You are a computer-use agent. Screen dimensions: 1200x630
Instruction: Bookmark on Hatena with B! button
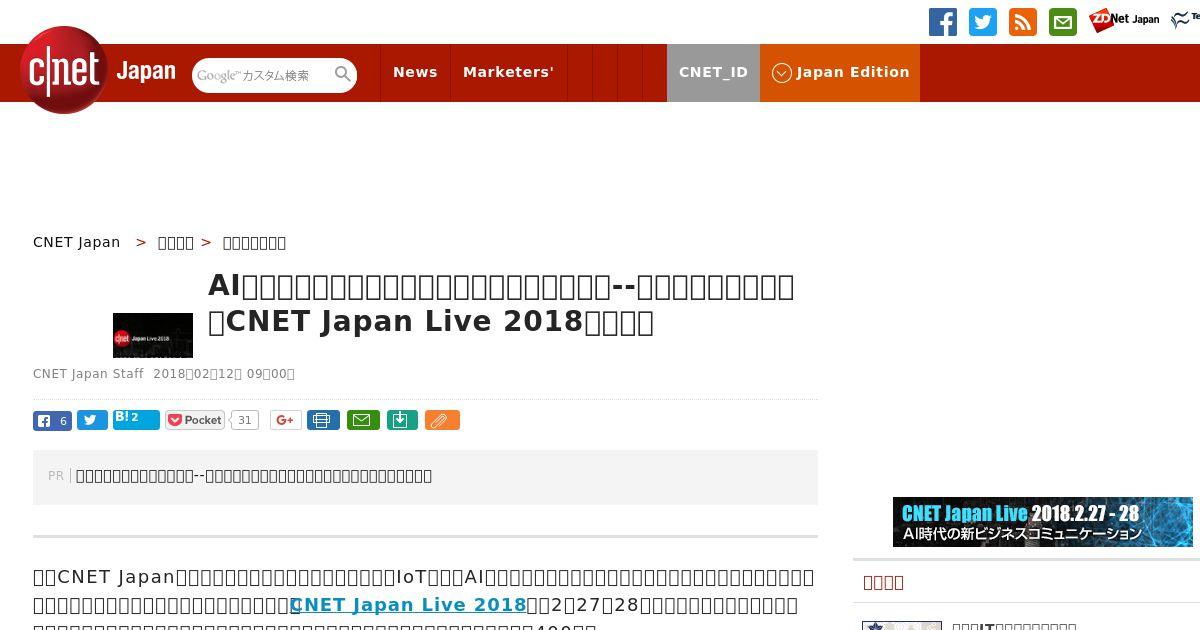136,420
